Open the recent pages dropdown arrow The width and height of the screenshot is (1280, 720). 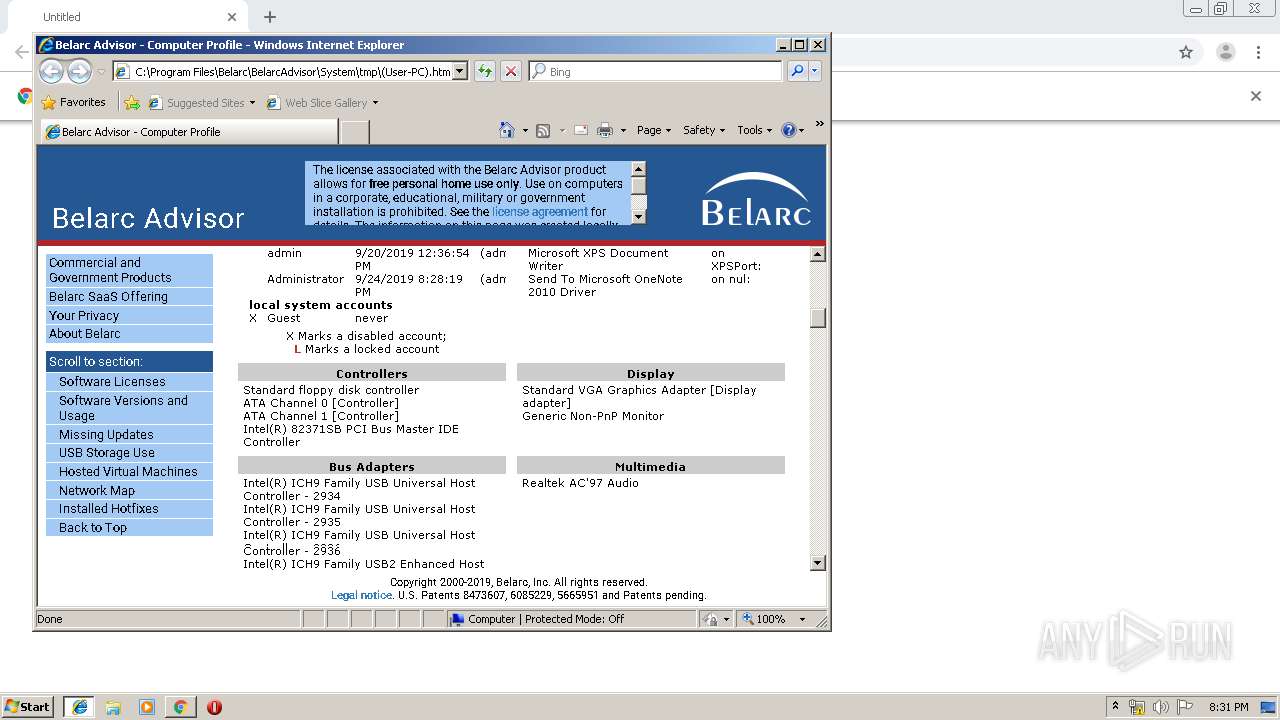(x=101, y=72)
